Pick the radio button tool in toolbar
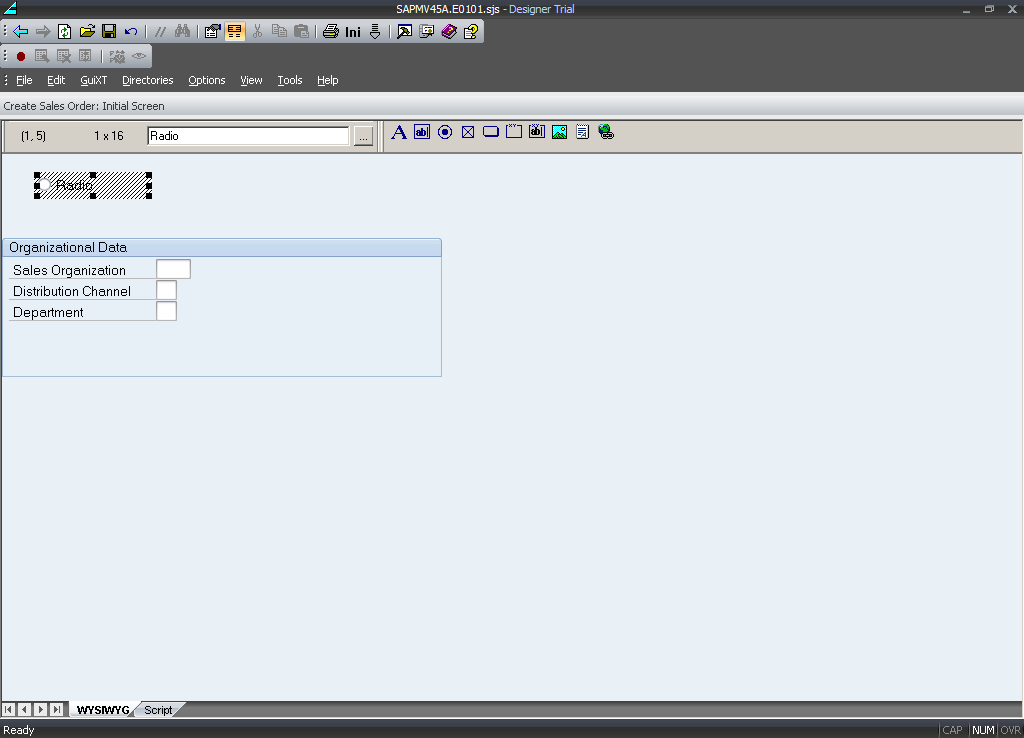 coord(445,132)
